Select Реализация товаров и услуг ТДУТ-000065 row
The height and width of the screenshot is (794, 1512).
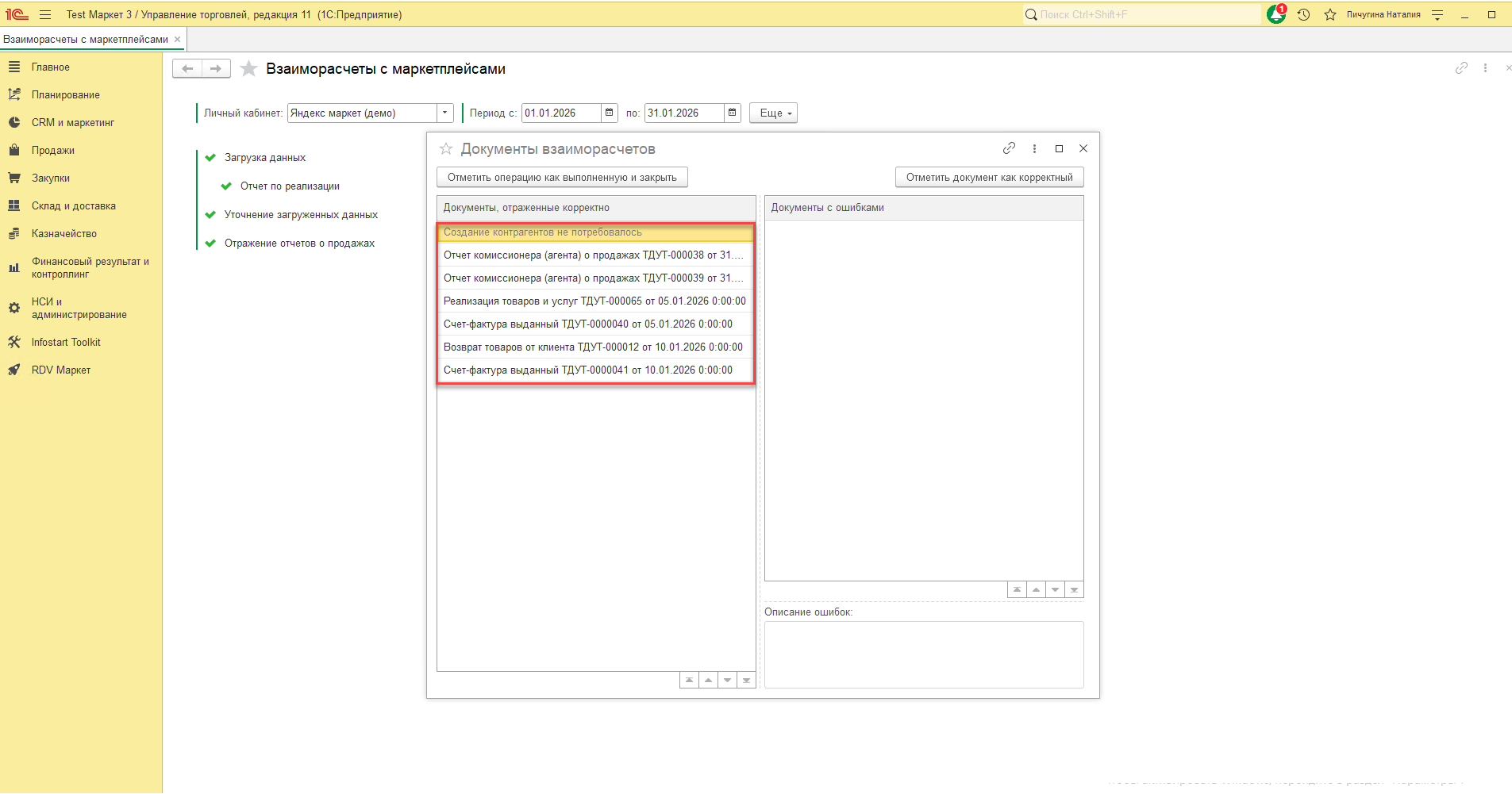tap(594, 301)
